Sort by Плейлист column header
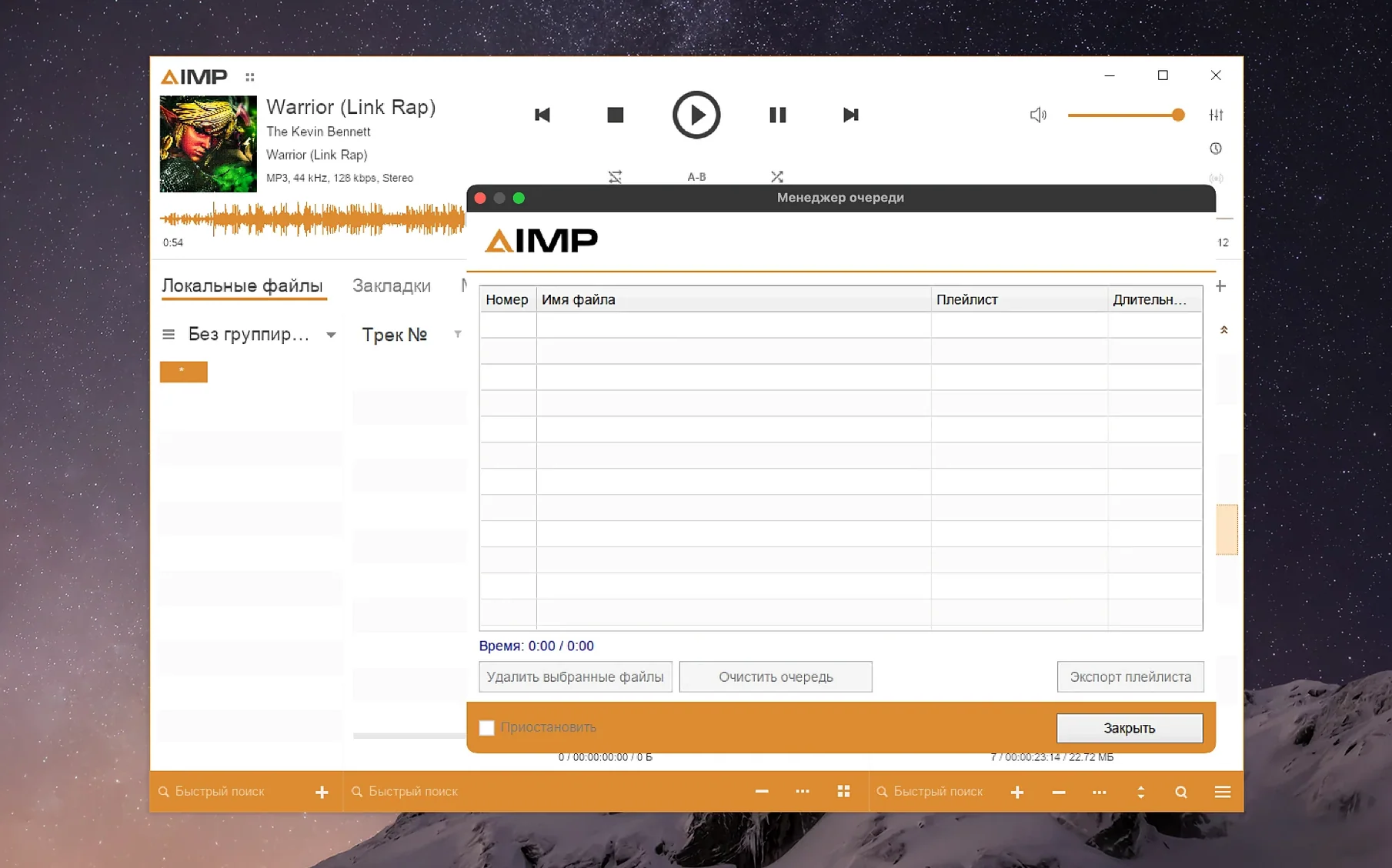The image size is (1392, 868). pos(1020,300)
